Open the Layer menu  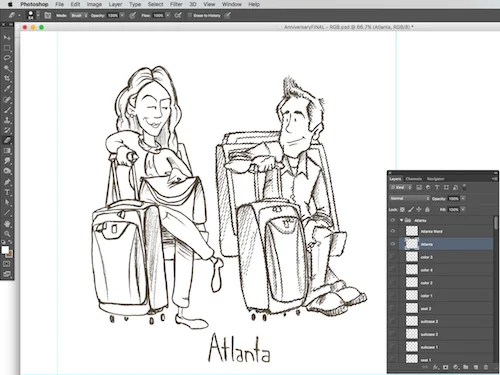(x=115, y=4)
